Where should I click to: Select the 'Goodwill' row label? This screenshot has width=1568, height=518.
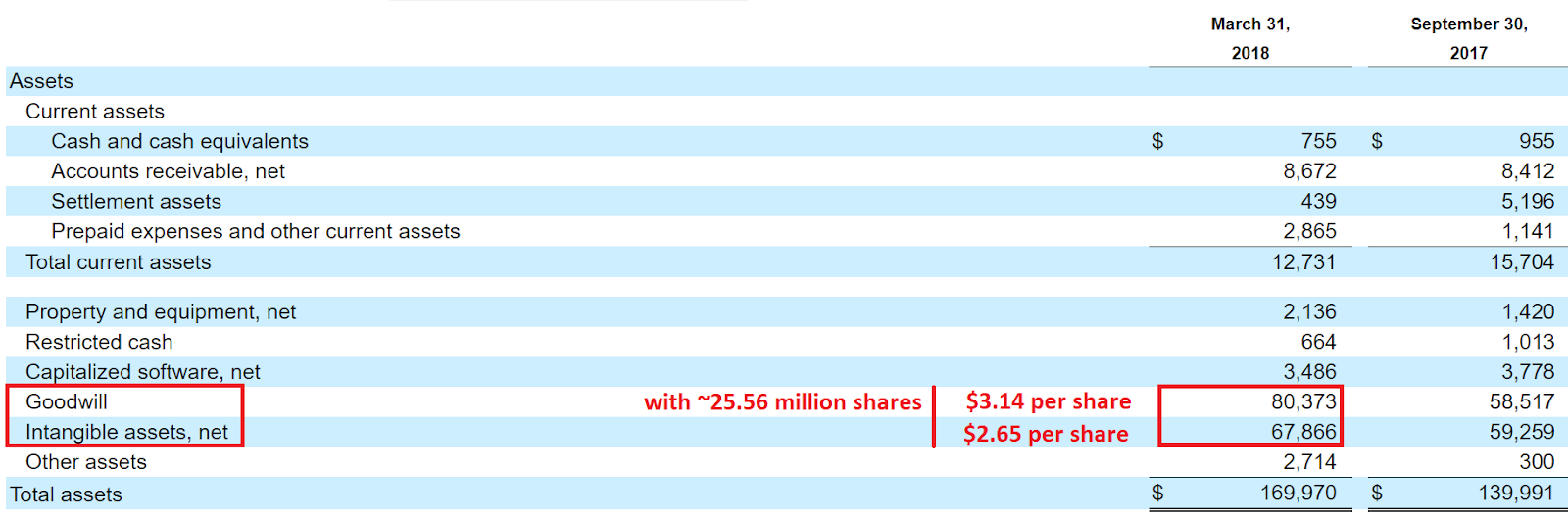point(67,402)
